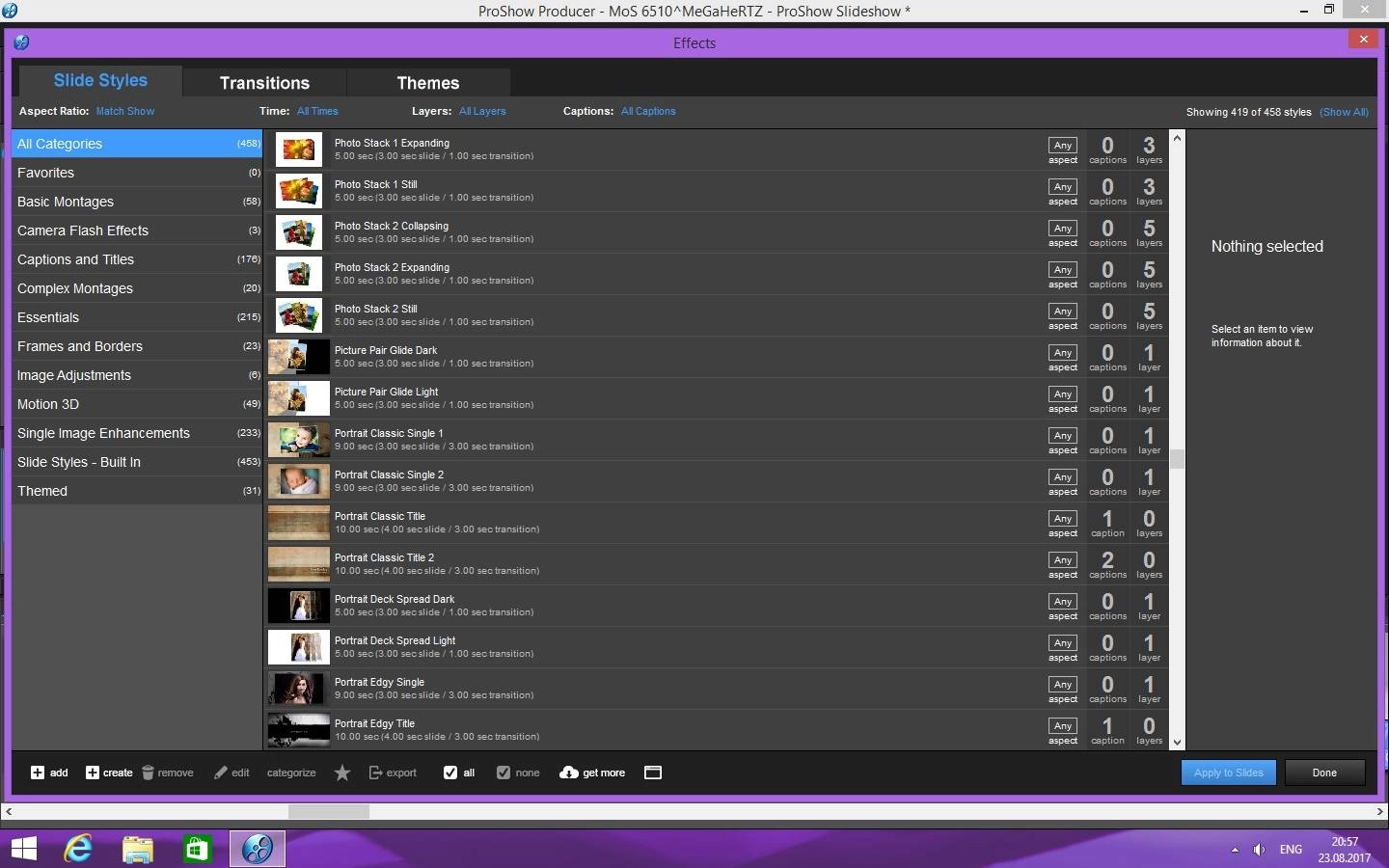Click the create style icon
1389x868 pixels.
[x=93, y=773]
